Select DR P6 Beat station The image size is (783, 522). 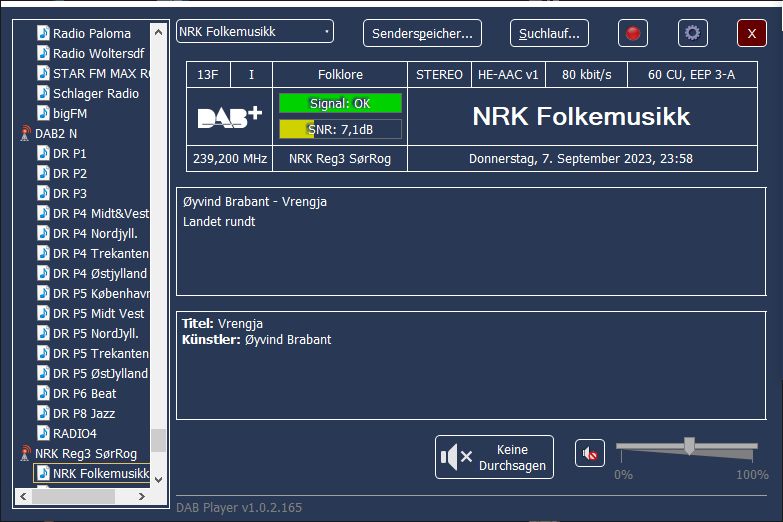point(84,394)
